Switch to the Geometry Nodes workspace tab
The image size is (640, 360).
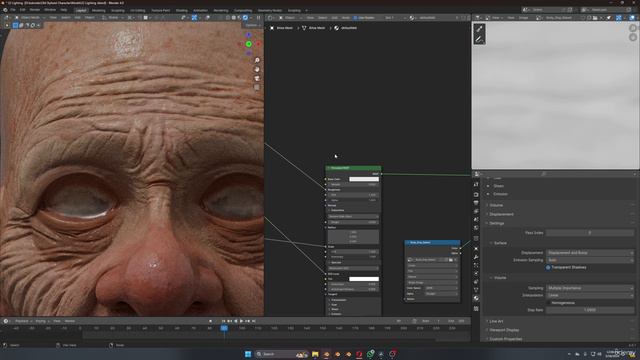(x=270, y=10)
